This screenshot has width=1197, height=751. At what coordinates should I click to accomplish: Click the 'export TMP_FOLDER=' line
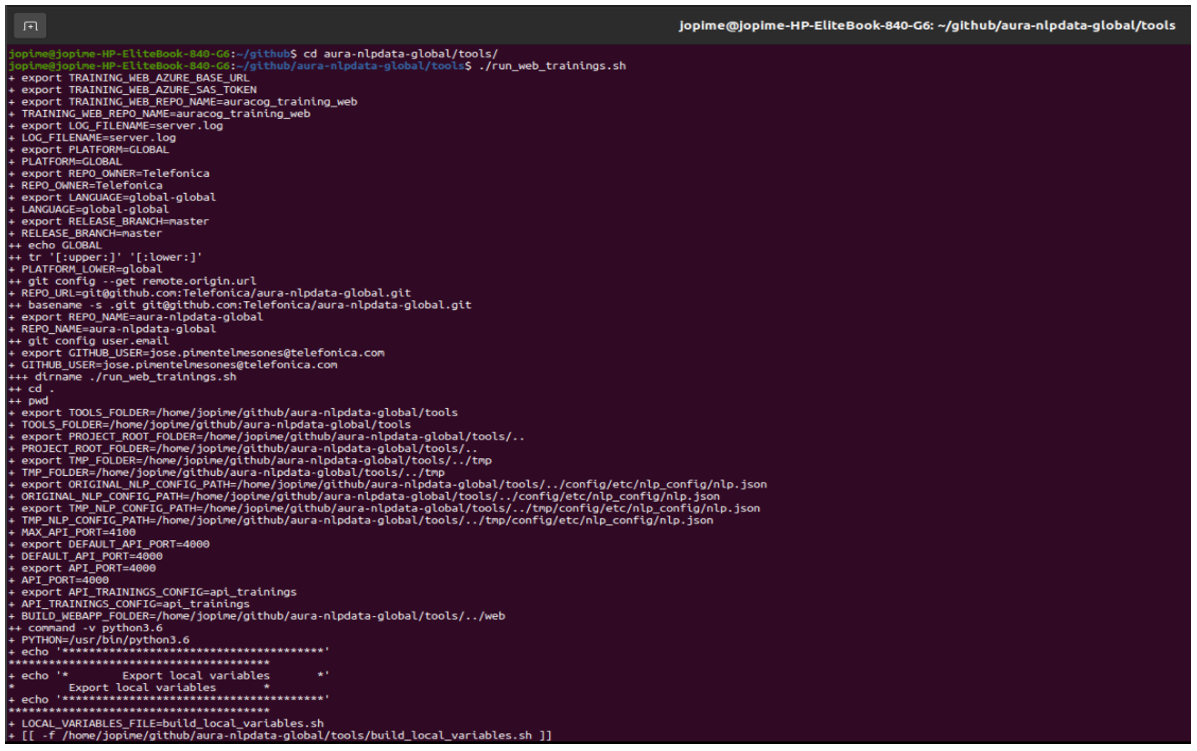(250, 460)
